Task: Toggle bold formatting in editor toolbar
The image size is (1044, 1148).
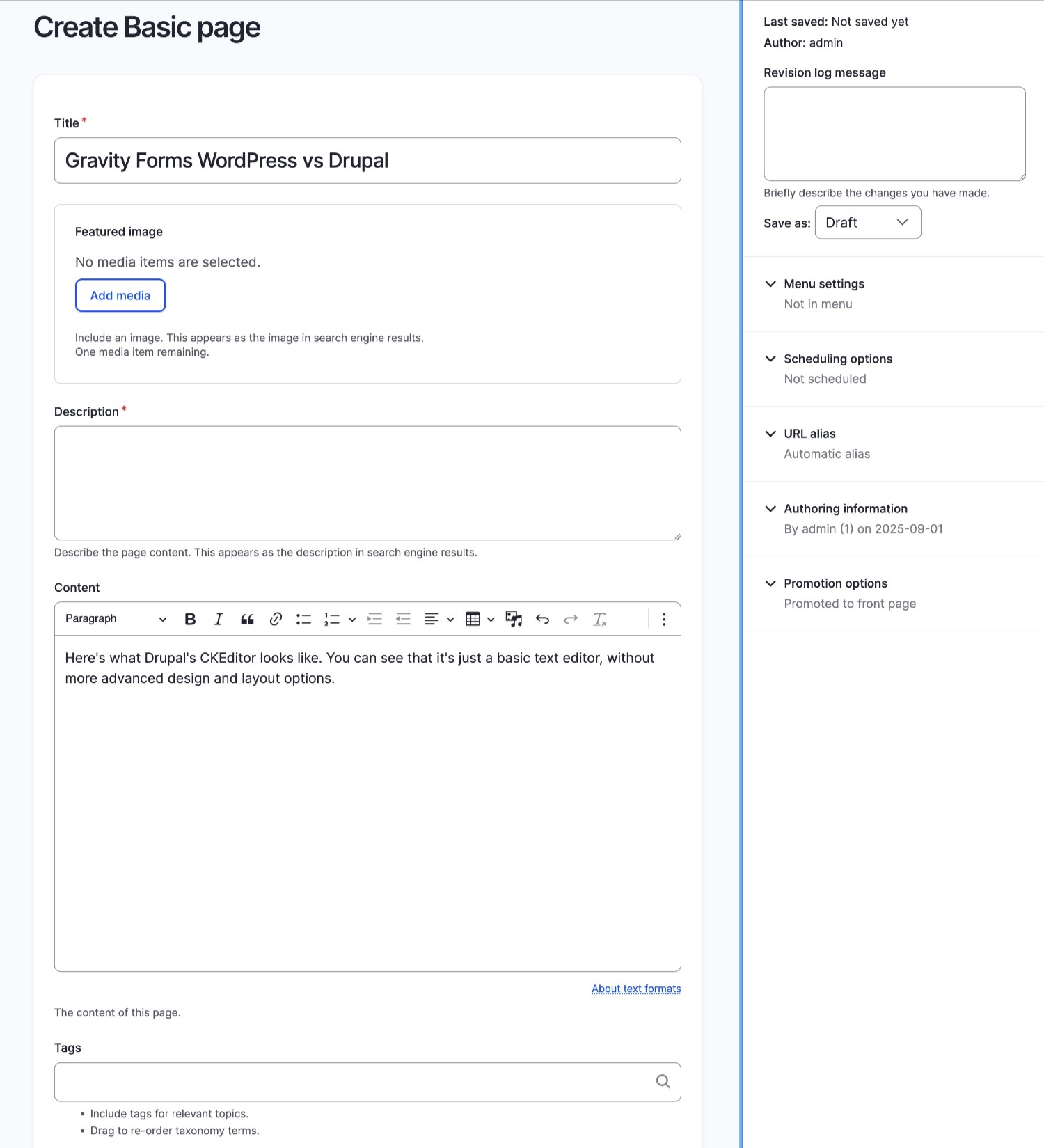Action: click(190, 619)
